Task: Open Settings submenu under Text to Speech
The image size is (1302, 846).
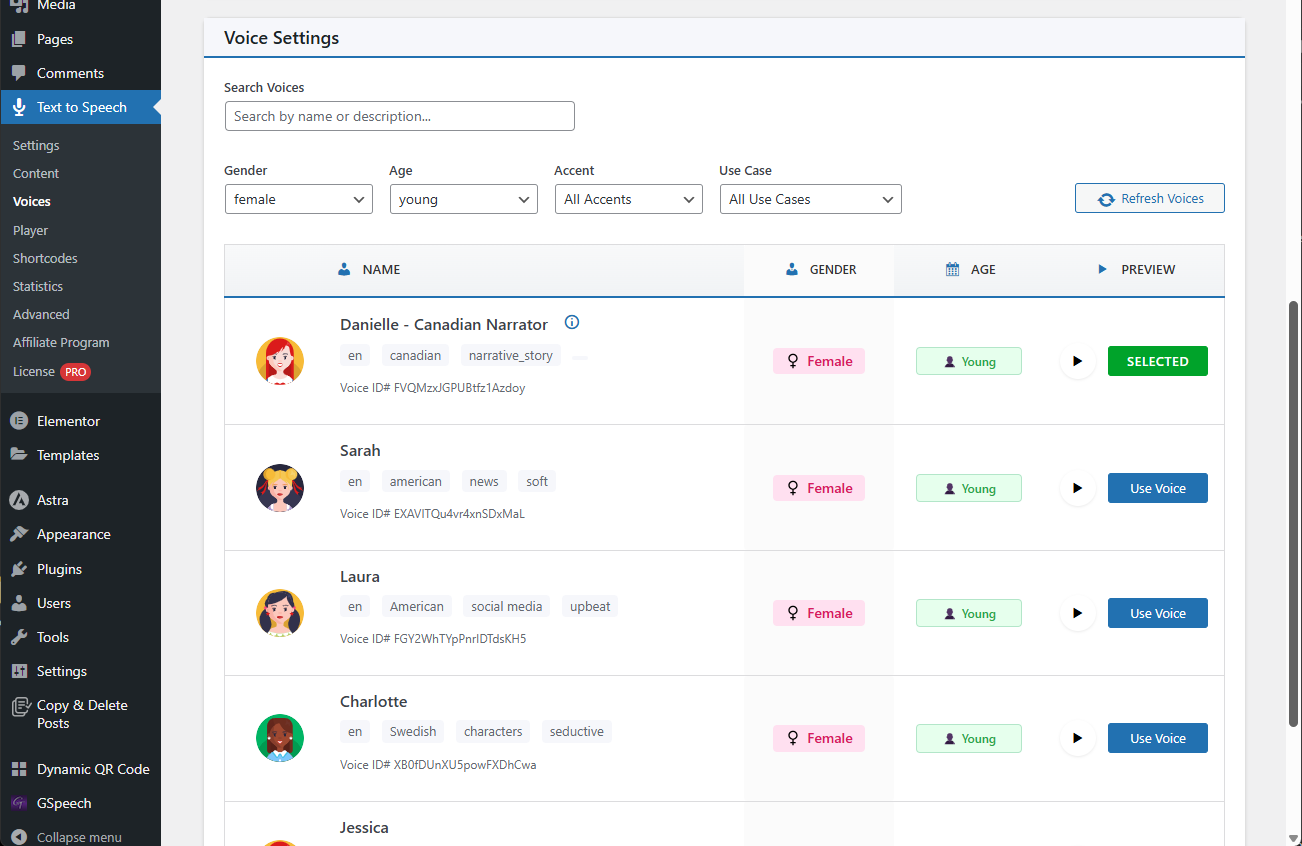Action: tap(36, 145)
